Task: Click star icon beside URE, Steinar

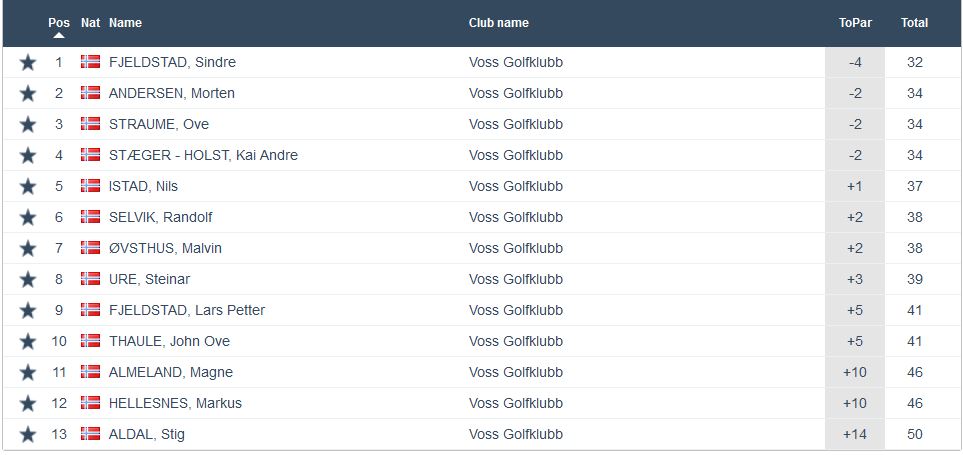Action: 28,280
